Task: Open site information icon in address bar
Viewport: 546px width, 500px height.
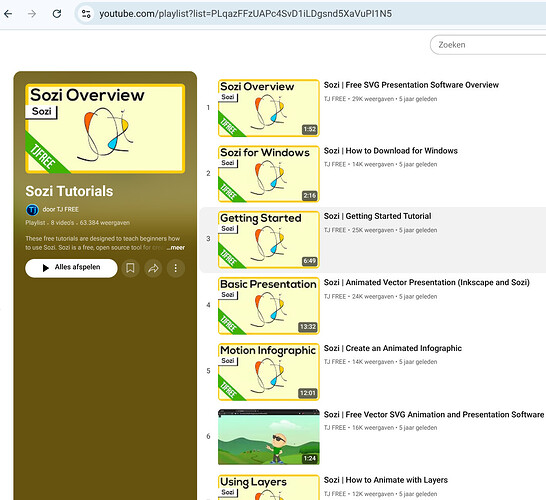Action: pyautogui.click(x=86, y=14)
